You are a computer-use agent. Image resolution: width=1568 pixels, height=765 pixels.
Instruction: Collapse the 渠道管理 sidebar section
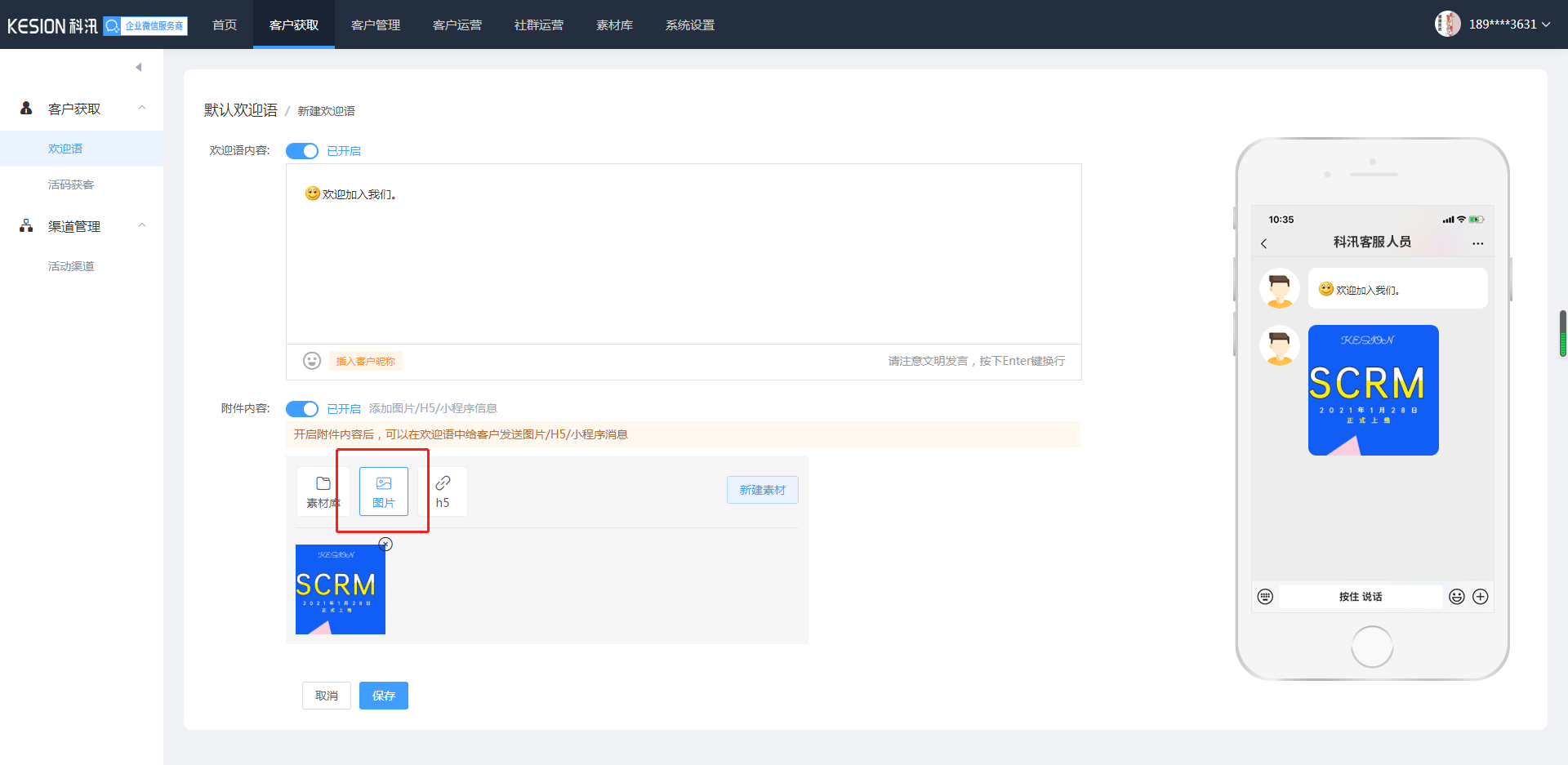[142, 225]
